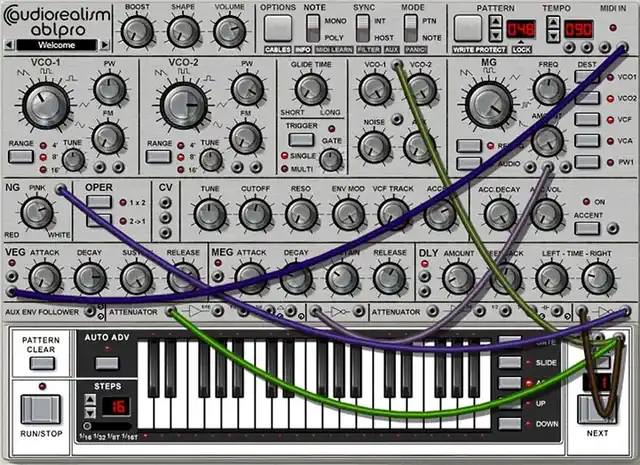
Task: Click the GATE knob
Action: point(331,159)
